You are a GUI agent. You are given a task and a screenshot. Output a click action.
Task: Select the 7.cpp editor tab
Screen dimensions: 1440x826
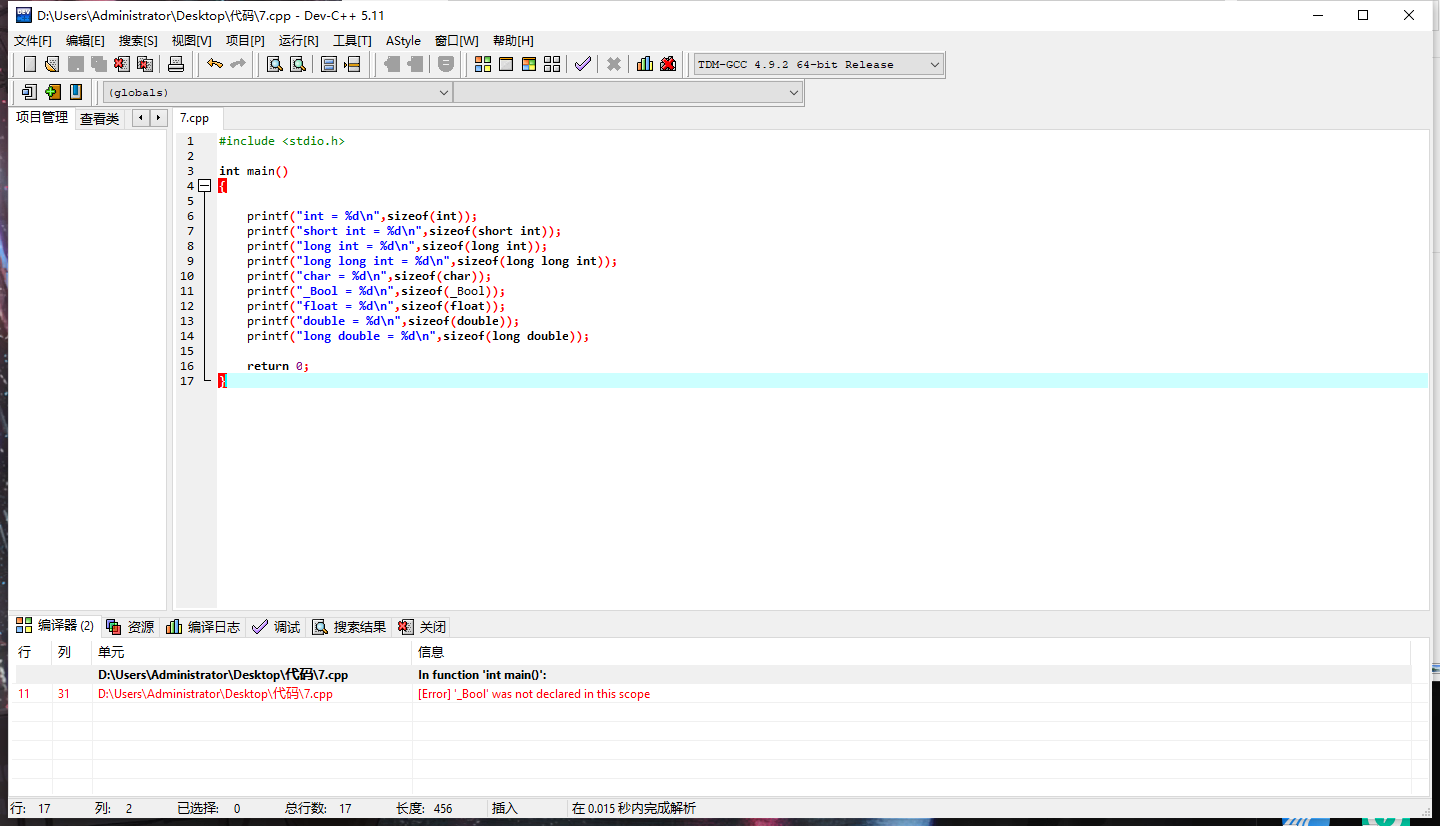pos(195,118)
